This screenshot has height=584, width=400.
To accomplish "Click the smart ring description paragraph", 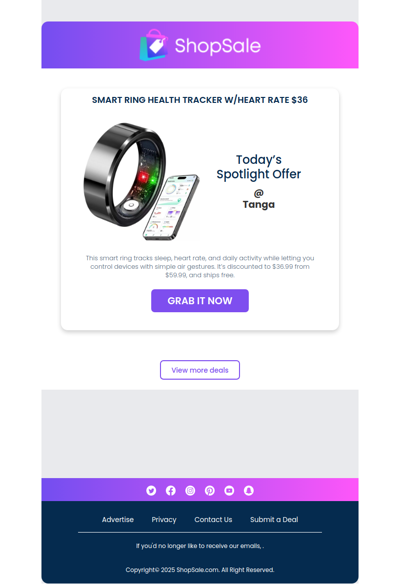I will (200, 267).
